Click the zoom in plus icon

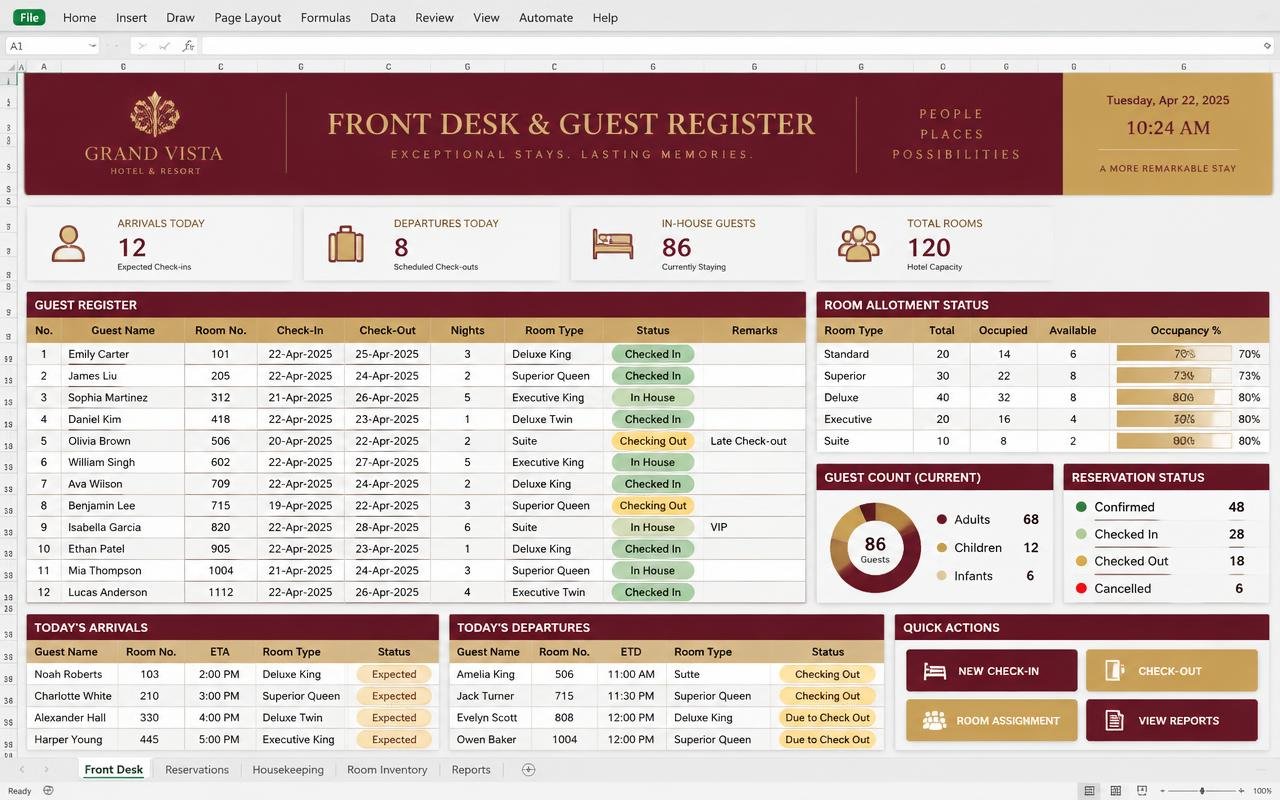(1240, 791)
